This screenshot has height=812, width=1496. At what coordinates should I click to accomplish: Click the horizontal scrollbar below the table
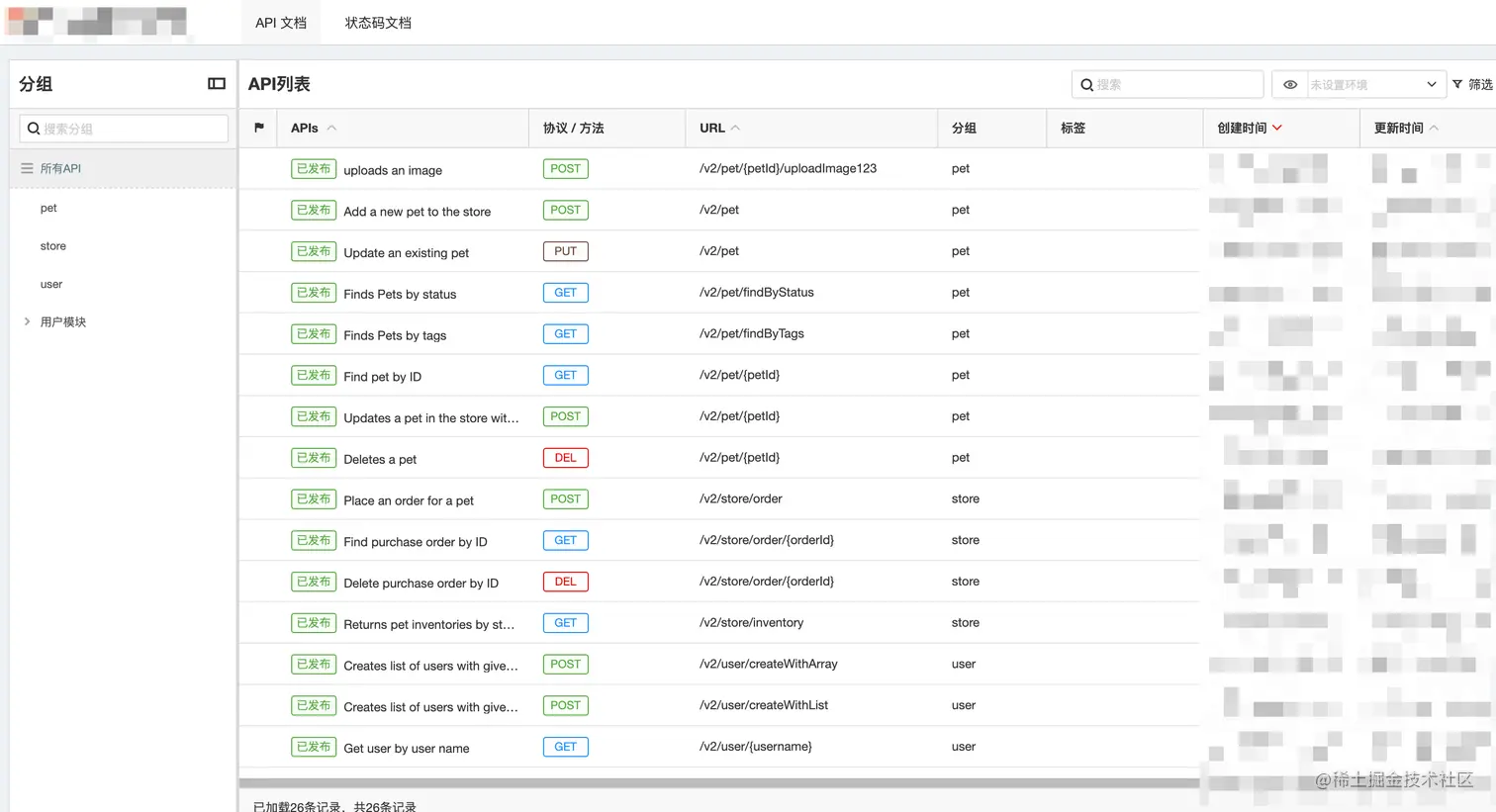pyautogui.click(x=718, y=783)
